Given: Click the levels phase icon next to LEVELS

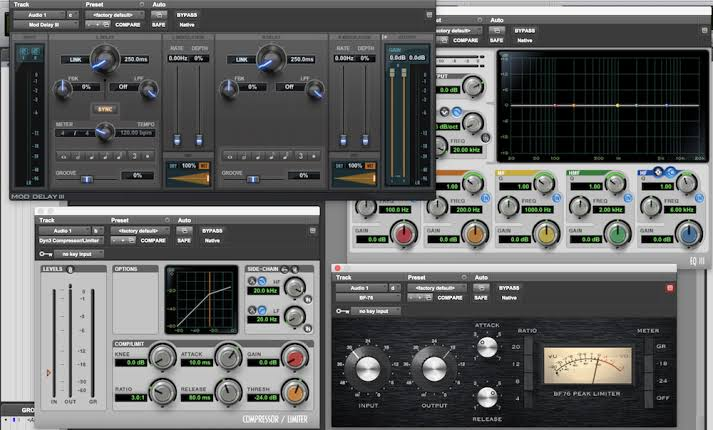Looking at the screenshot, I should tap(70, 269).
